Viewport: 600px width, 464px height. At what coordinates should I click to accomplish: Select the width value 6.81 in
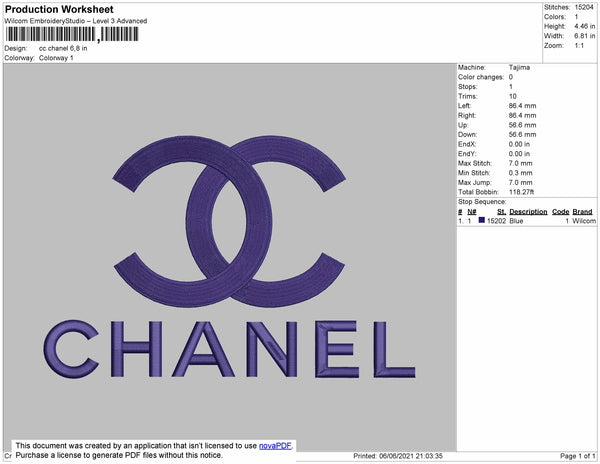585,36
